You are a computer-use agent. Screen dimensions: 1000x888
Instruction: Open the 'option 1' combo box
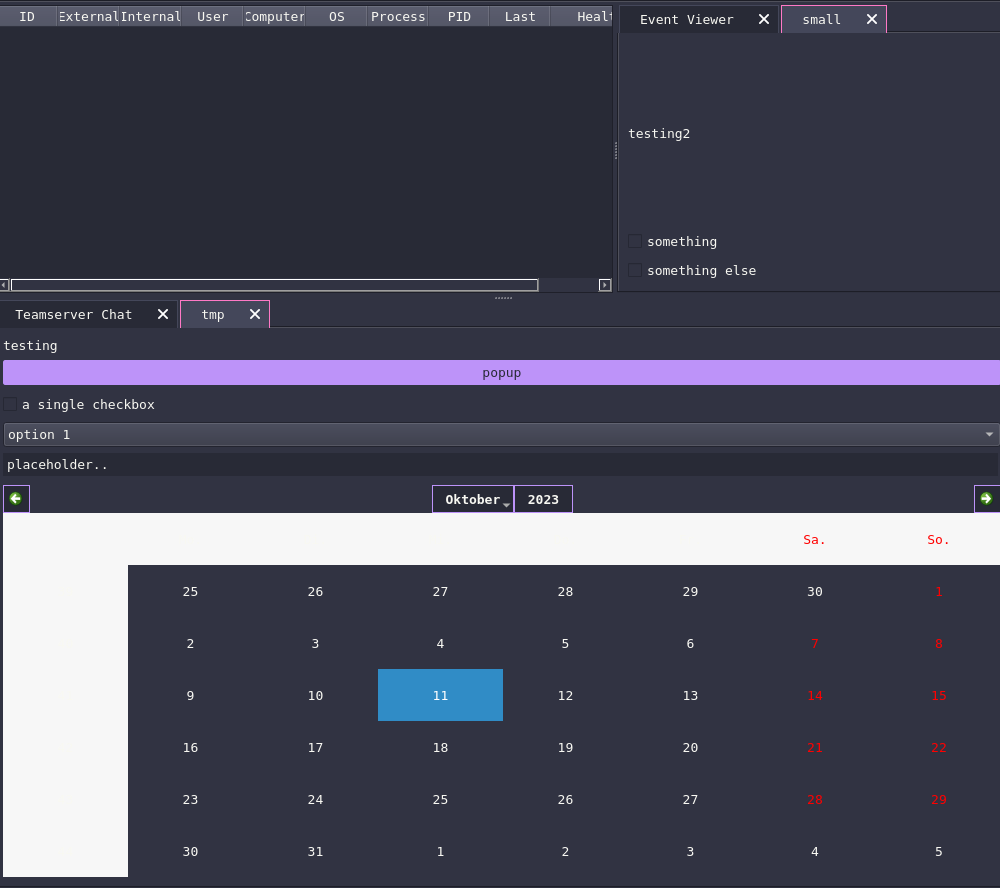point(500,434)
